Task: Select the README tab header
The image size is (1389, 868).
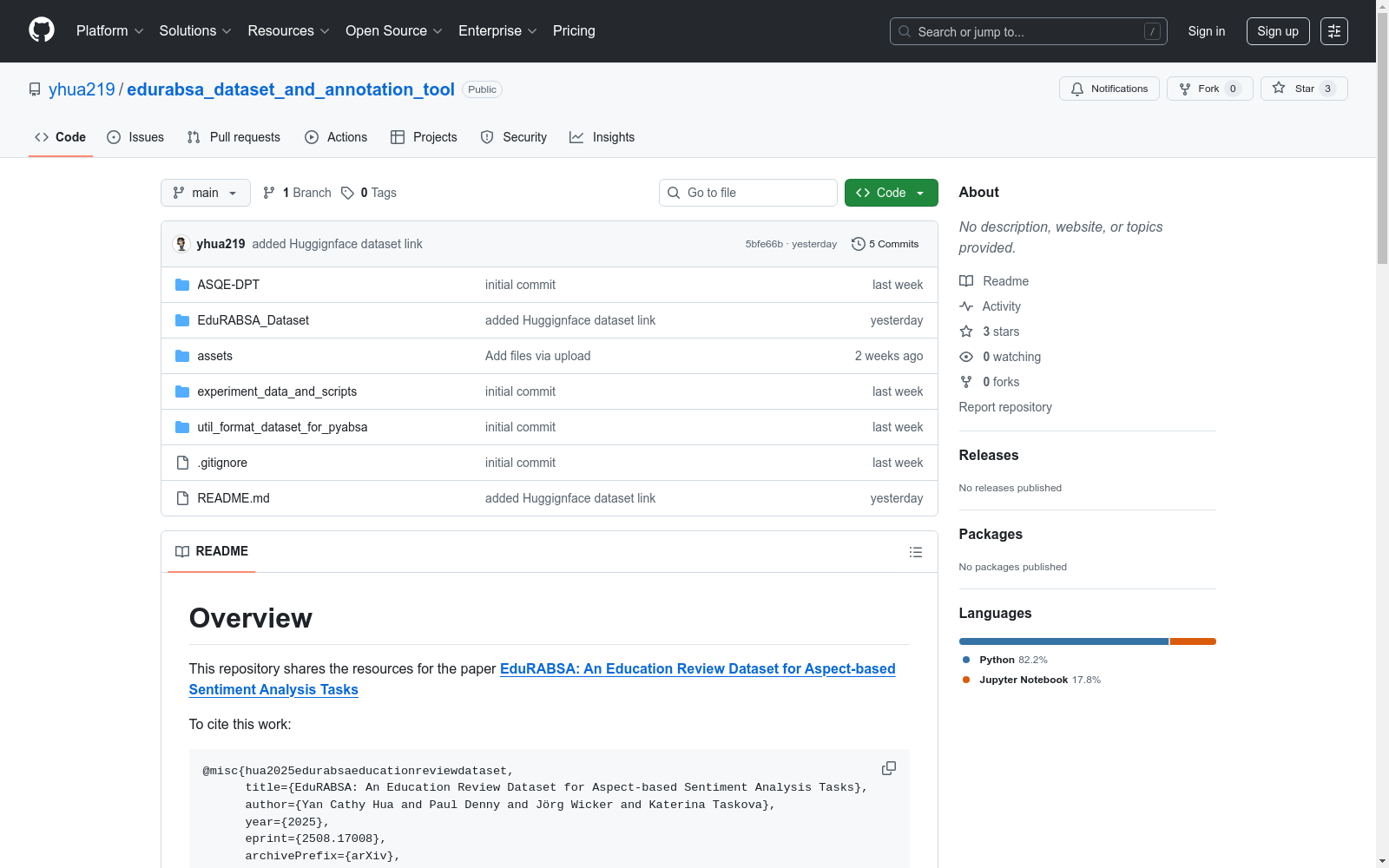Action: click(212, 551)
